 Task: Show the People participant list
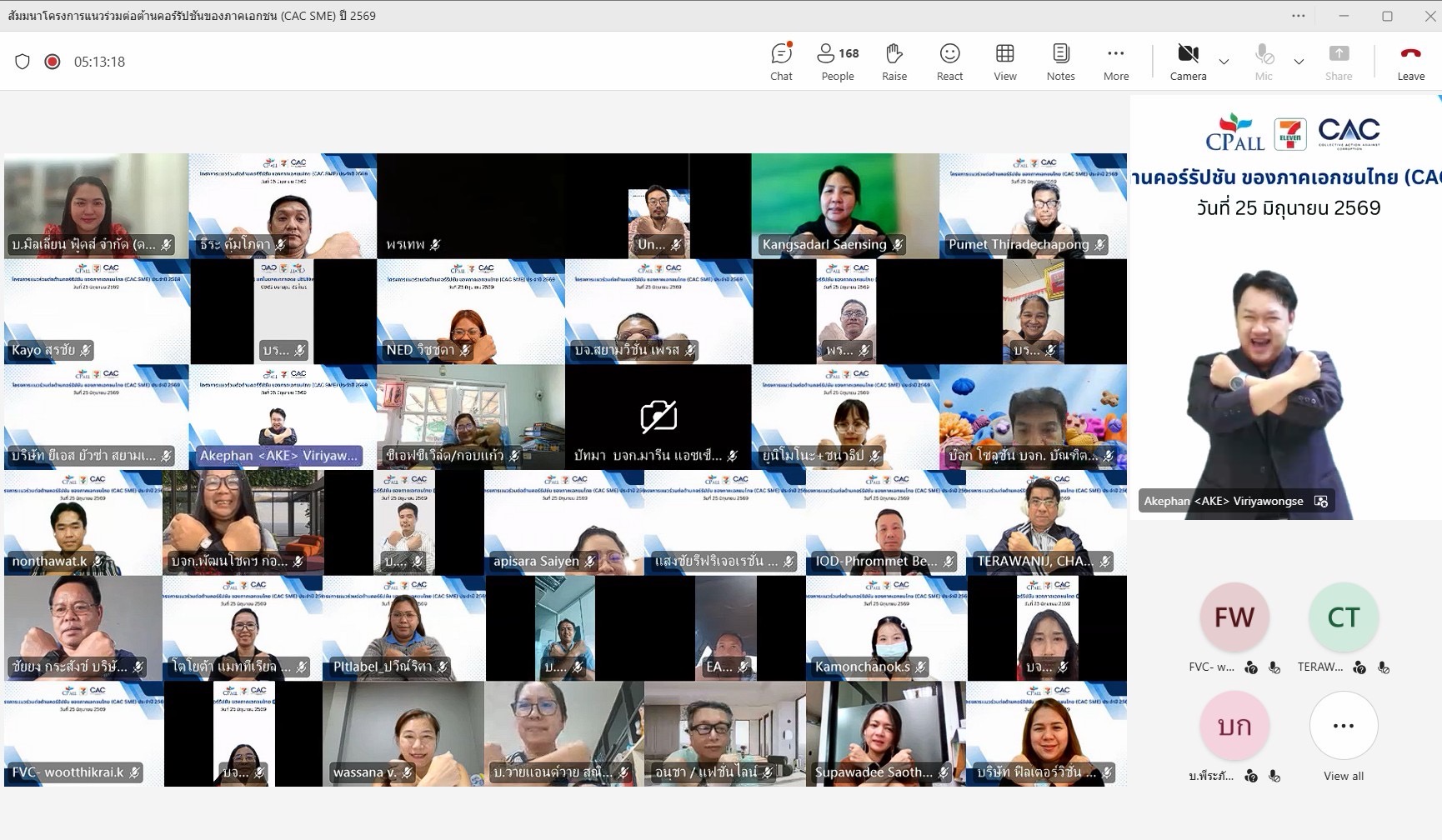(838, 62)
